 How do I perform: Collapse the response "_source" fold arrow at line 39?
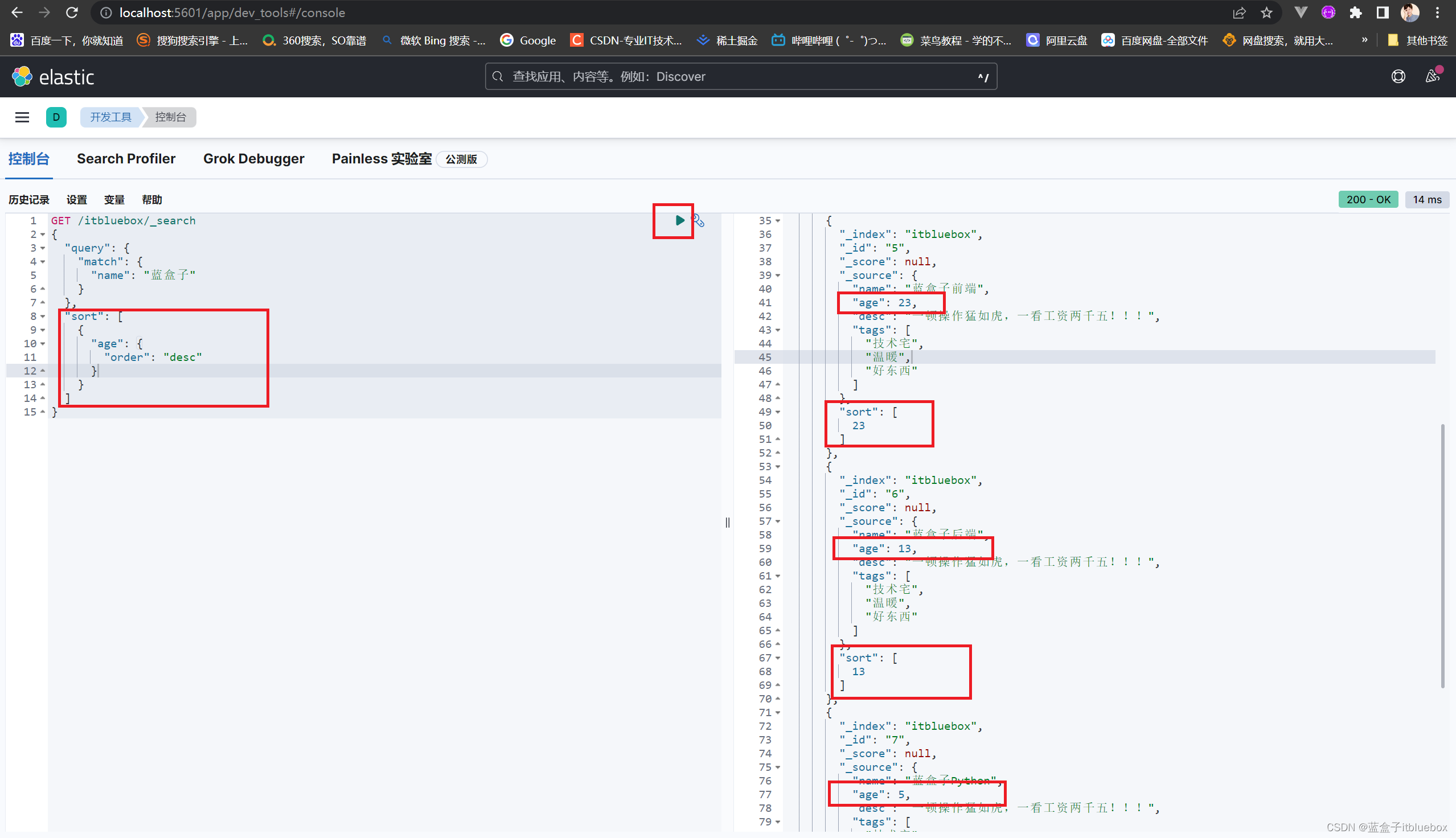click(x=777, y=276)
